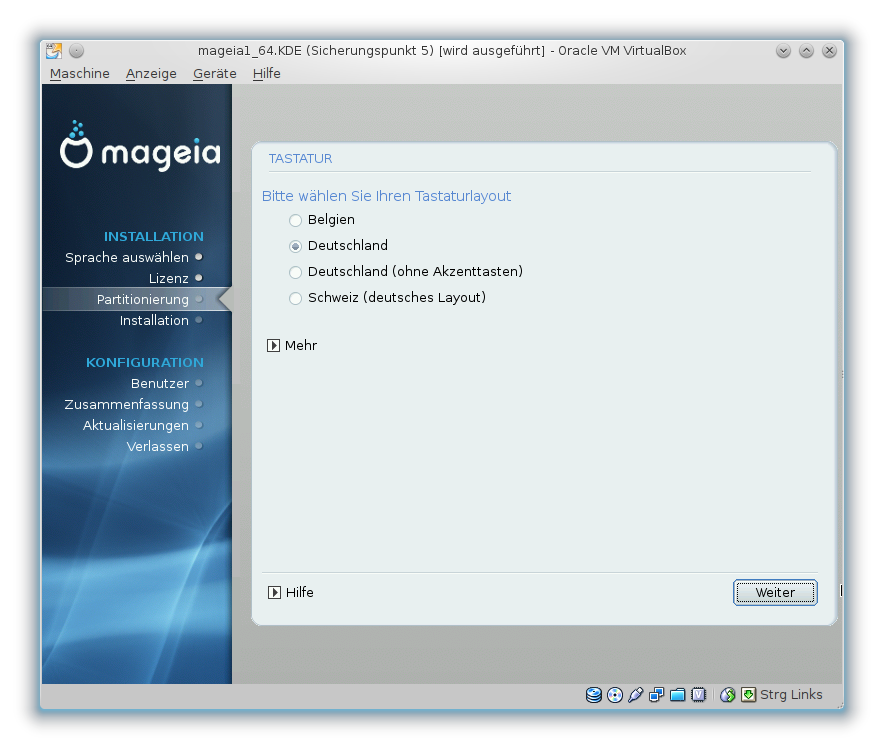The height and width of the screenshot is (749, 884).
Task: Click the TASTATUR heading
Action: pyautogui.click(x=300, y=159)
